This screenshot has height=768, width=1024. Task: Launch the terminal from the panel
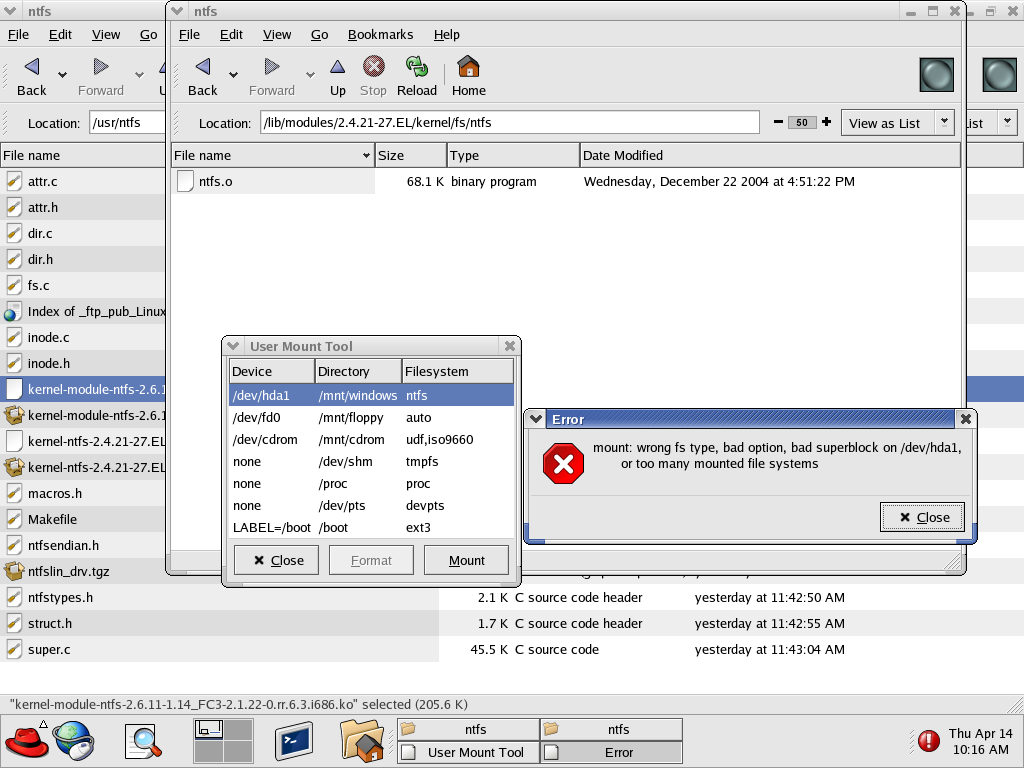pos(294,741)
